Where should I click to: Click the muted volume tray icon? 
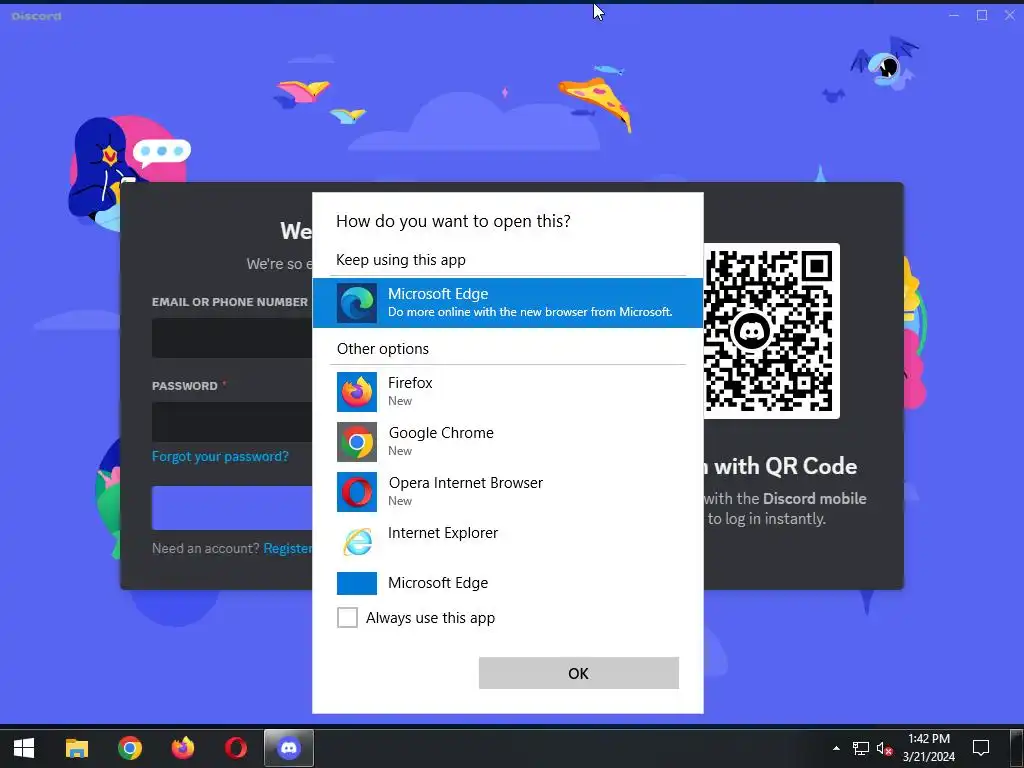tap(884, 748)
